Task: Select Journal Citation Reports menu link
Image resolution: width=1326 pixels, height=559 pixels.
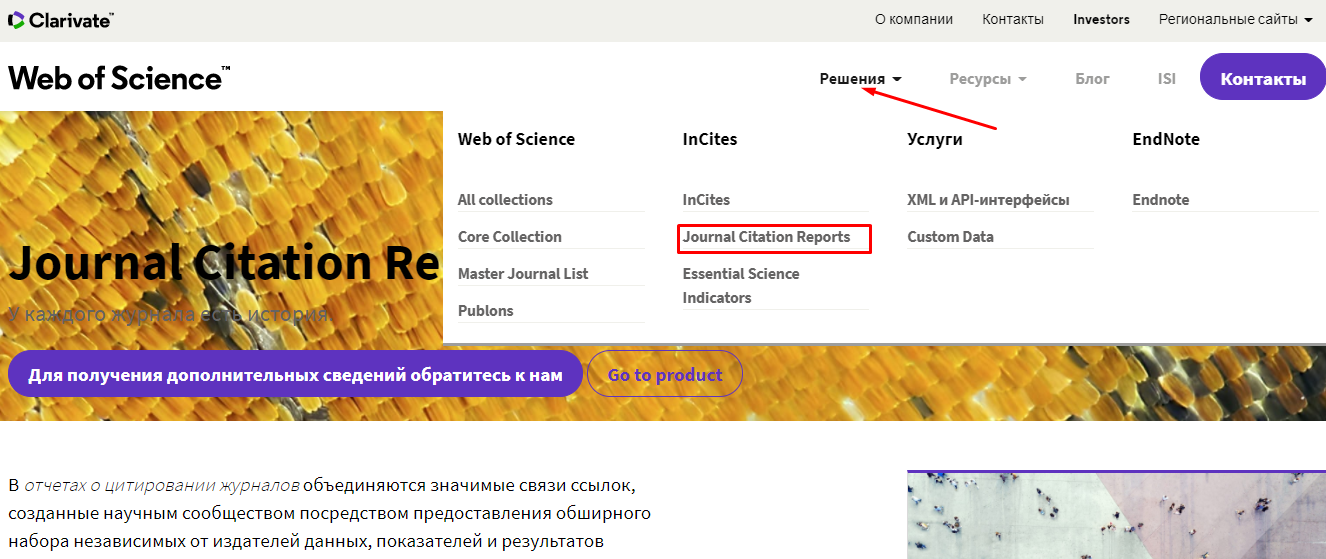Action: point(766,237)
